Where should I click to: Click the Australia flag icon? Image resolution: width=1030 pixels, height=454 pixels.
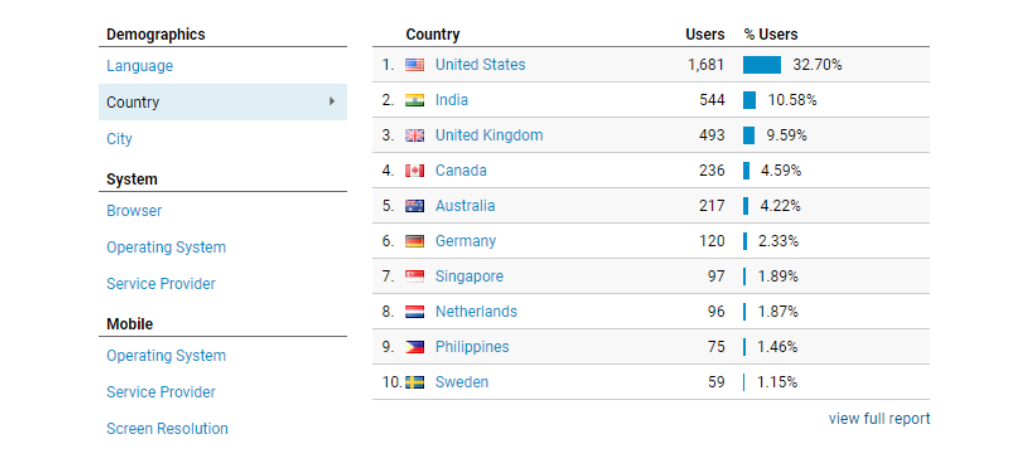[x=414, y=206]
